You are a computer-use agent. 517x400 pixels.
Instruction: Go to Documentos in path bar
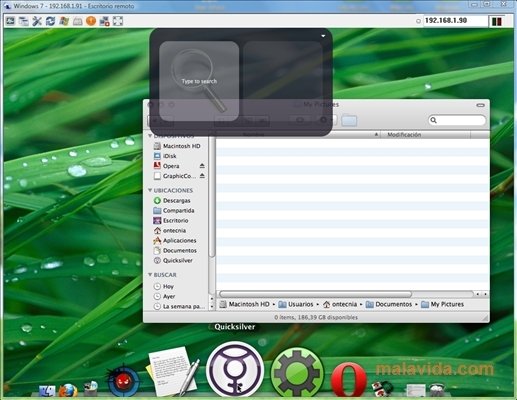click(x=389, y=304)
